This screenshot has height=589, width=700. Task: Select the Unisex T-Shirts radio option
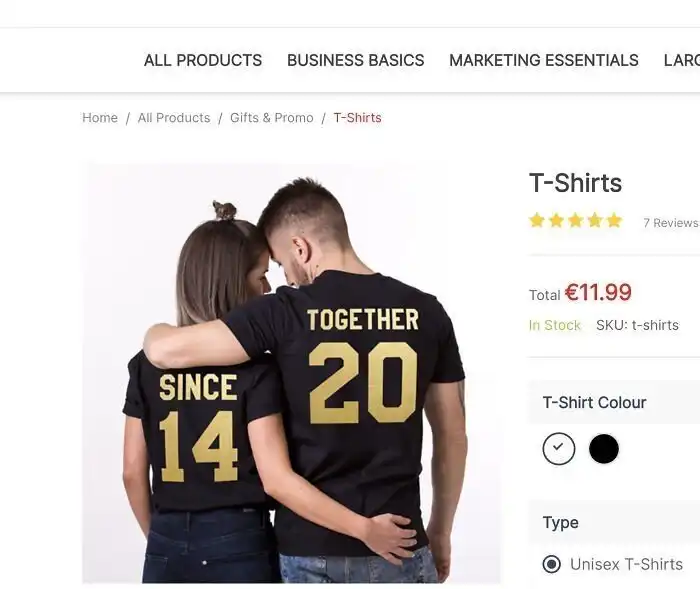tap(551, 564)
